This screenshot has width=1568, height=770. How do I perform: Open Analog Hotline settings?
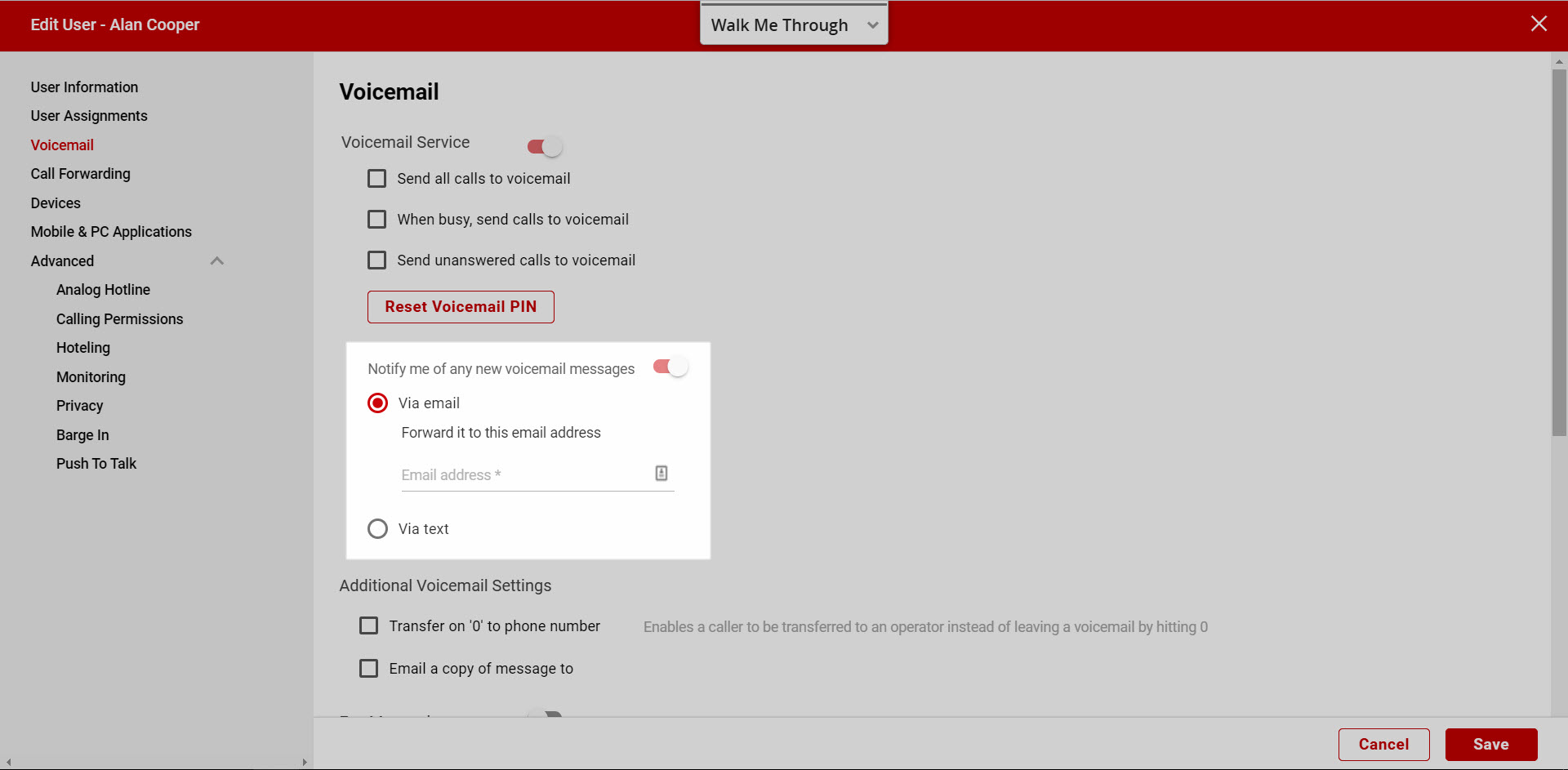tap(103, 290)
